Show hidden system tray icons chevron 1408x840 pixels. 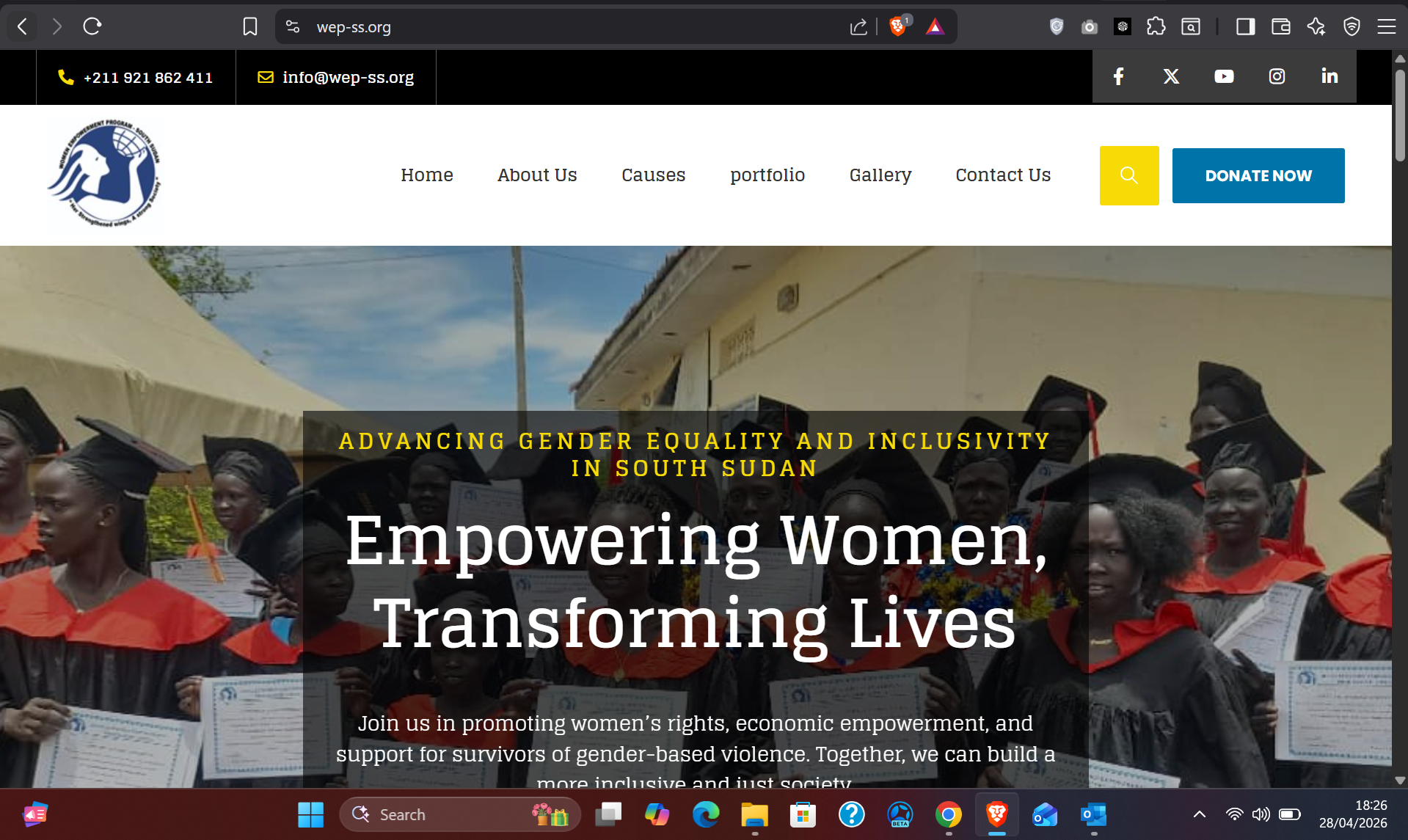[1200, 814]
